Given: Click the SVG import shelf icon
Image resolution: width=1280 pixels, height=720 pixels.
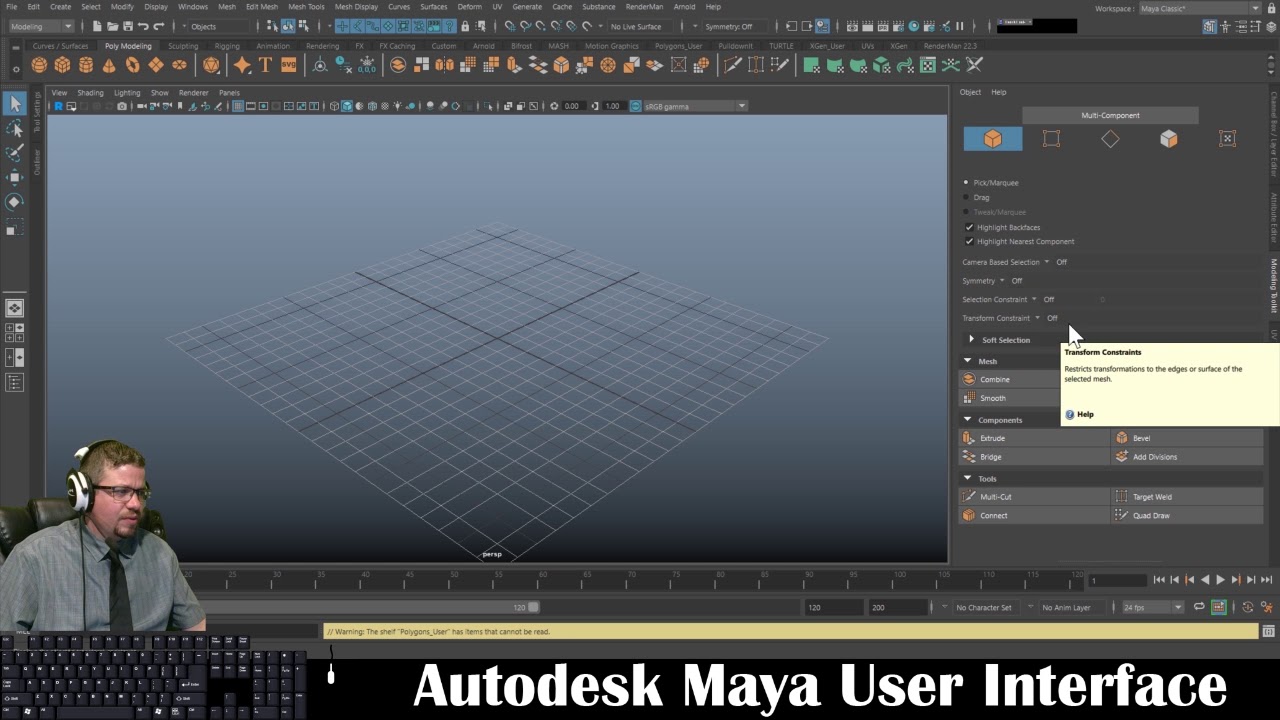Looking at the screenshot, I should pyautogui.click(x=288, y=65).
